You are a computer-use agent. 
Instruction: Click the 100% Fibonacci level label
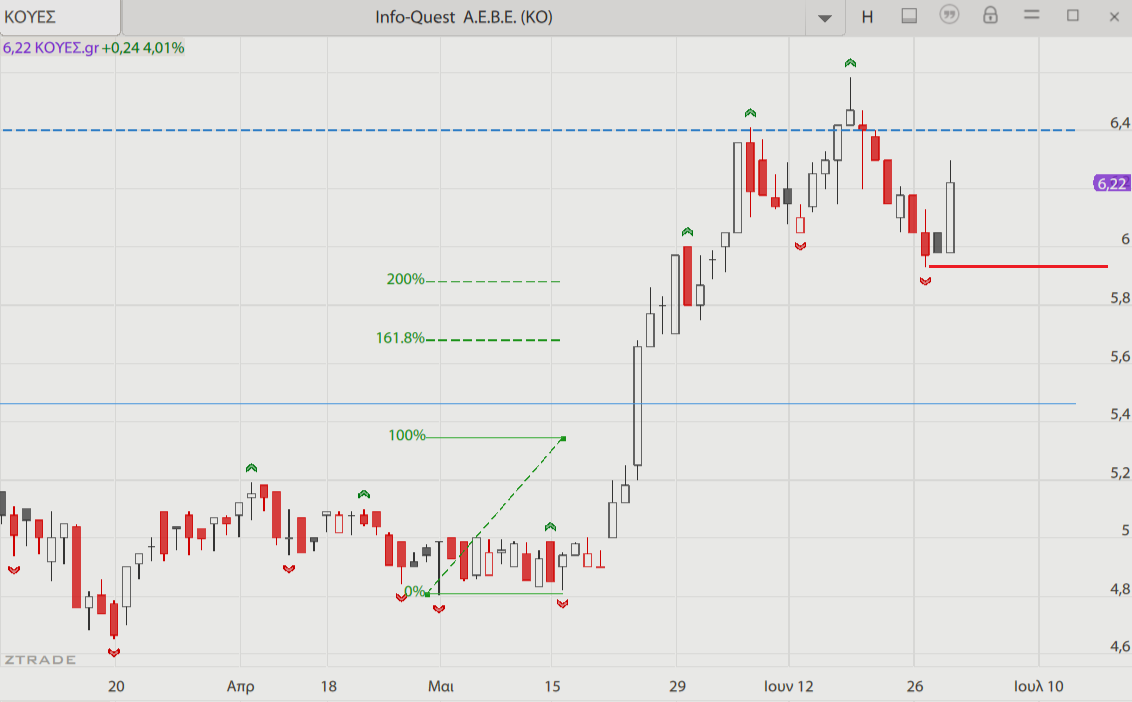coord(406,436)
